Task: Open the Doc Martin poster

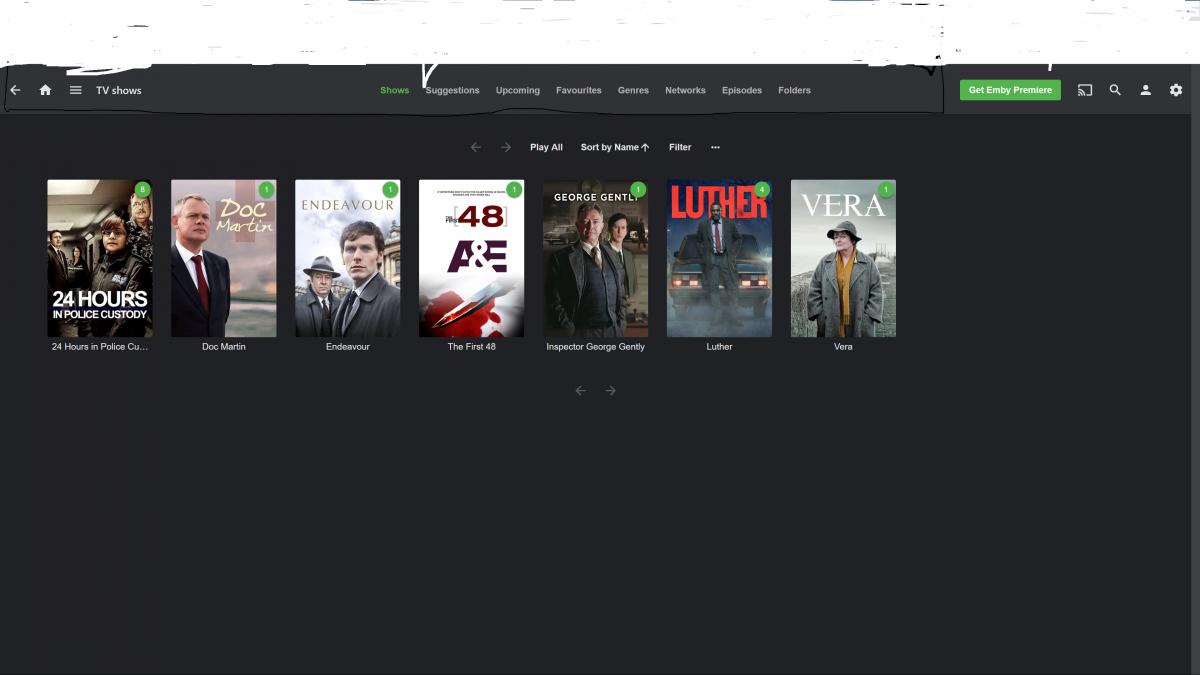Action: click(x=224, y=258)
